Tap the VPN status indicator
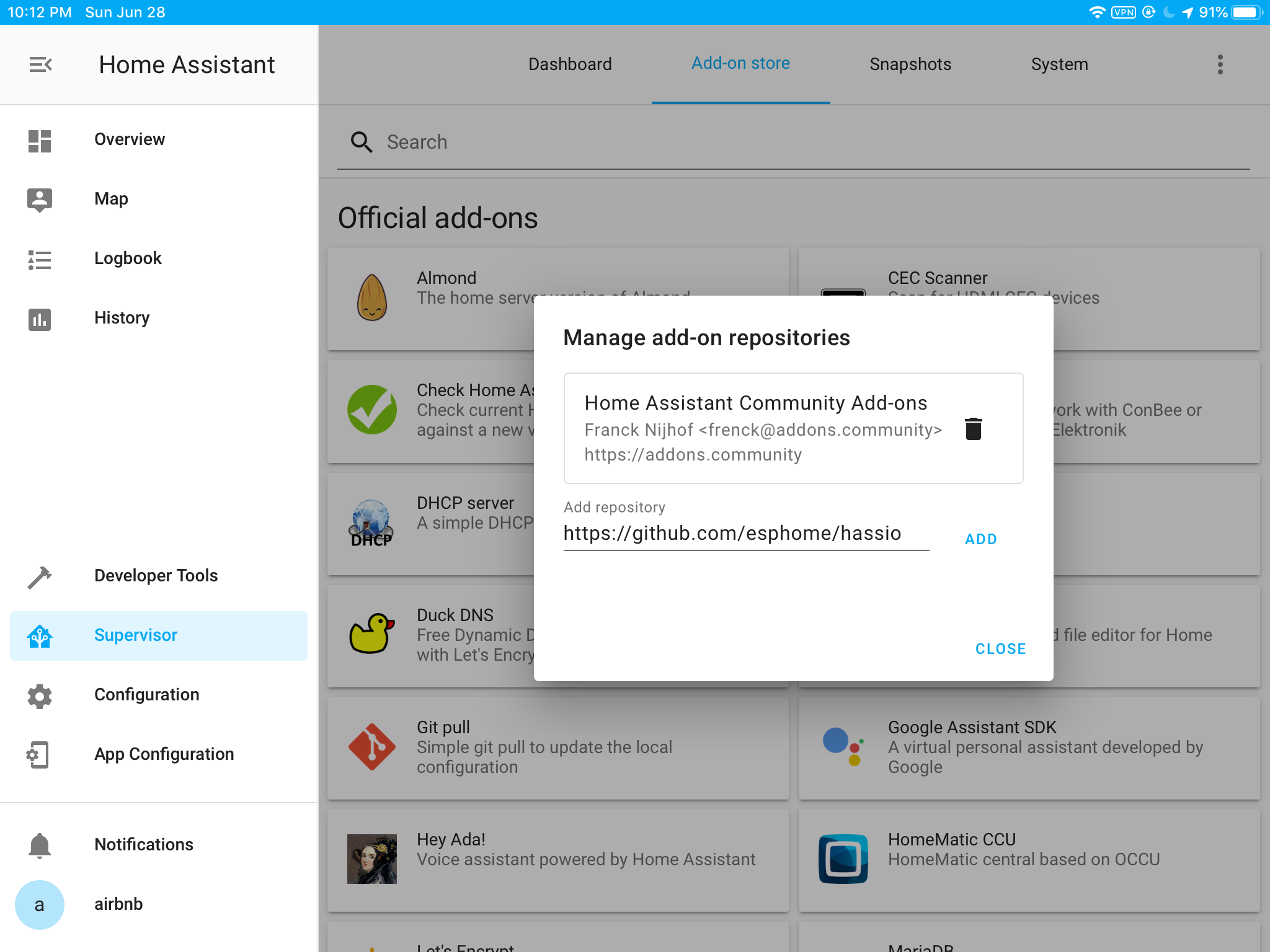This screenshot has height=952, width=1270. pos(1124,12)
